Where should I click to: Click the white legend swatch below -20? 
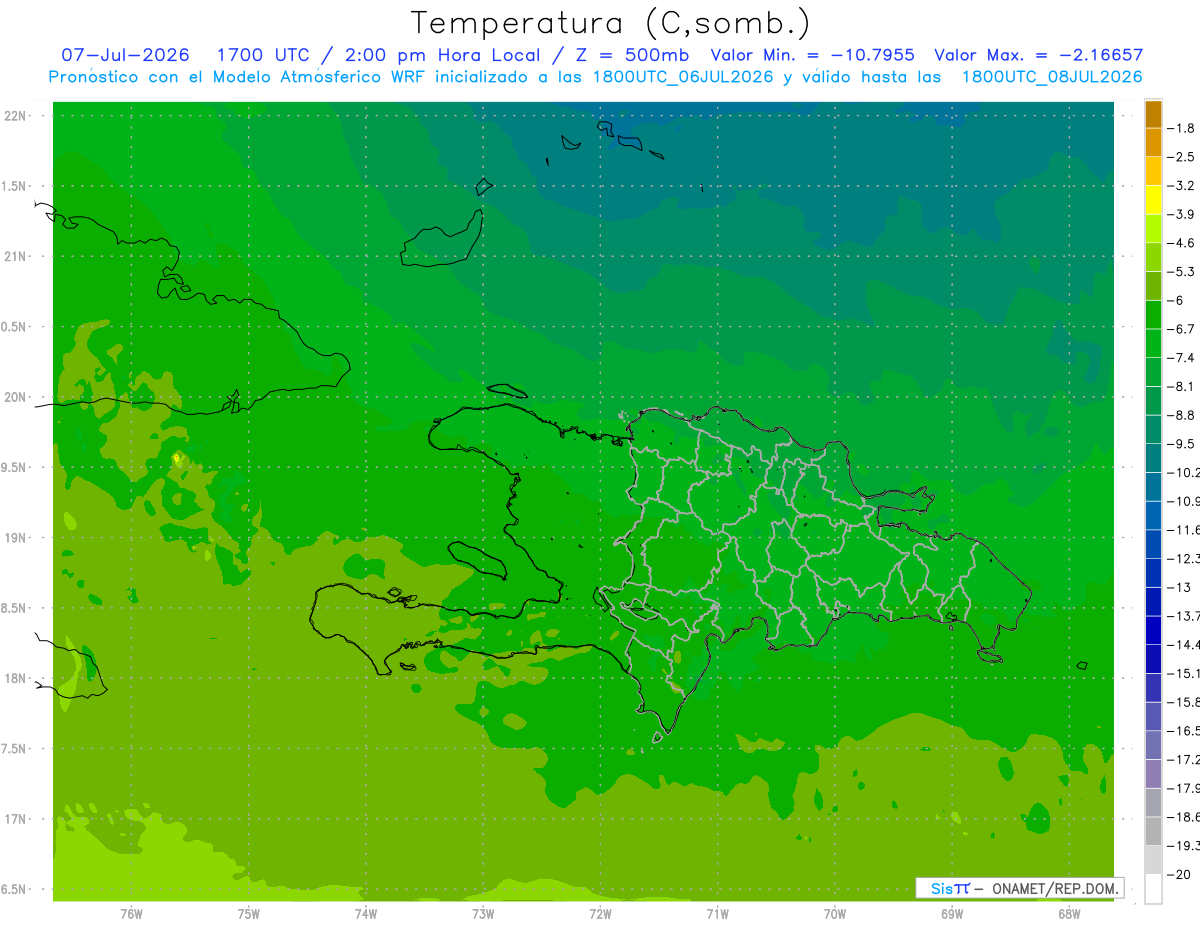(x=1153, y=889)
